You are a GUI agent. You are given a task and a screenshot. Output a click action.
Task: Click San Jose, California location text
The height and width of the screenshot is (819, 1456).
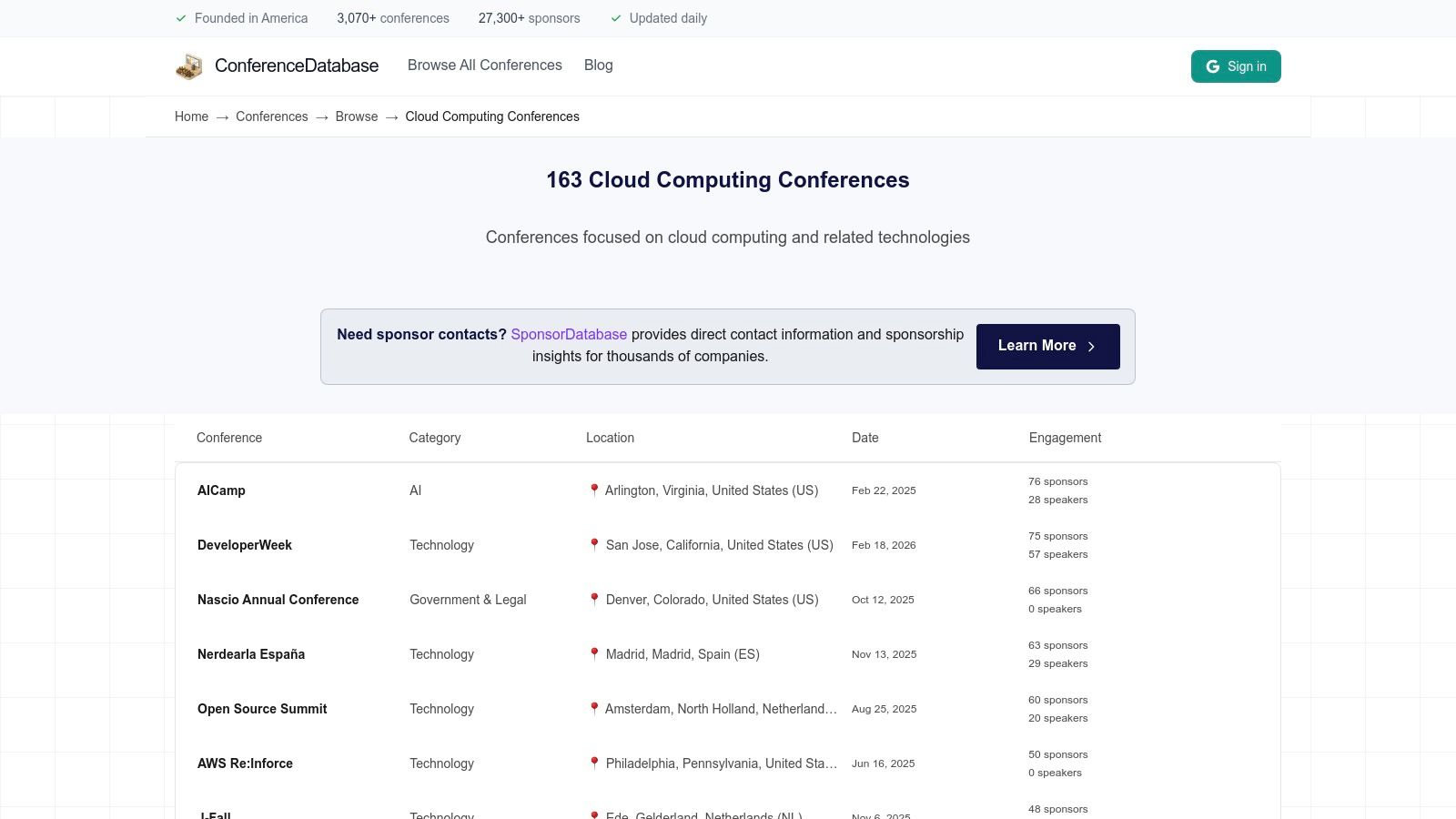point(720,545)
